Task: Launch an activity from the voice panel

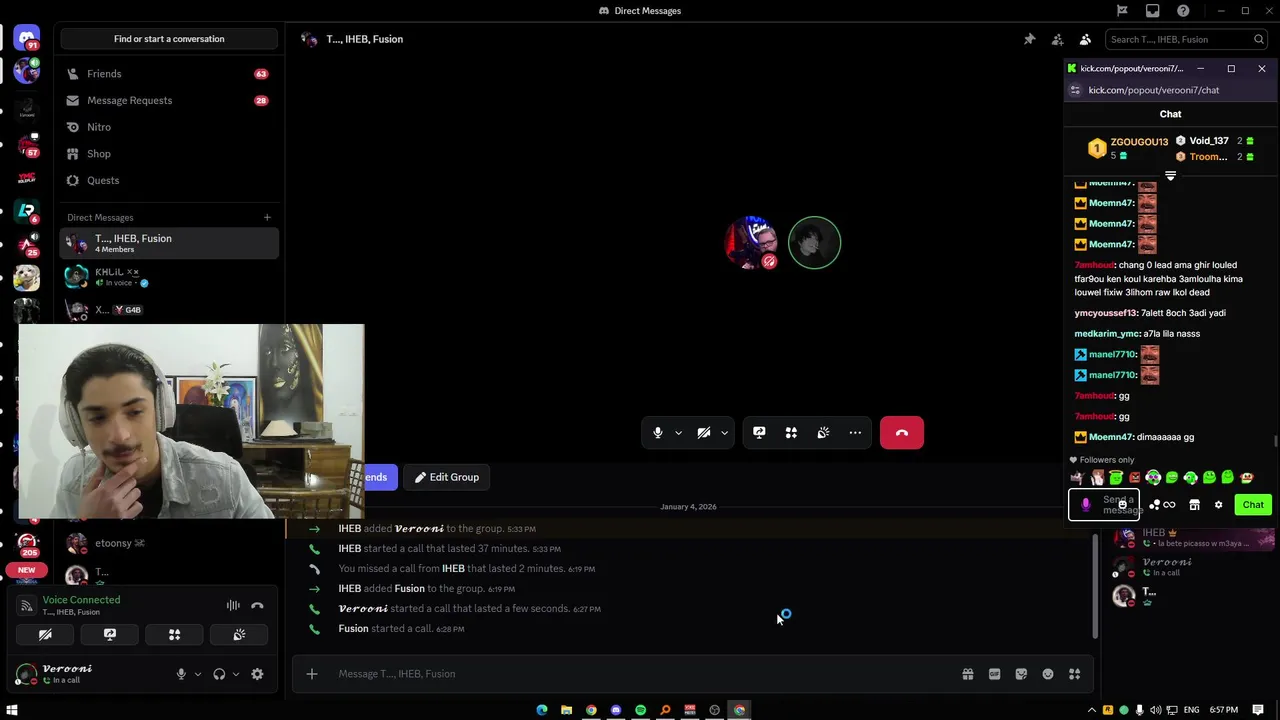Action: pos(174,635)
